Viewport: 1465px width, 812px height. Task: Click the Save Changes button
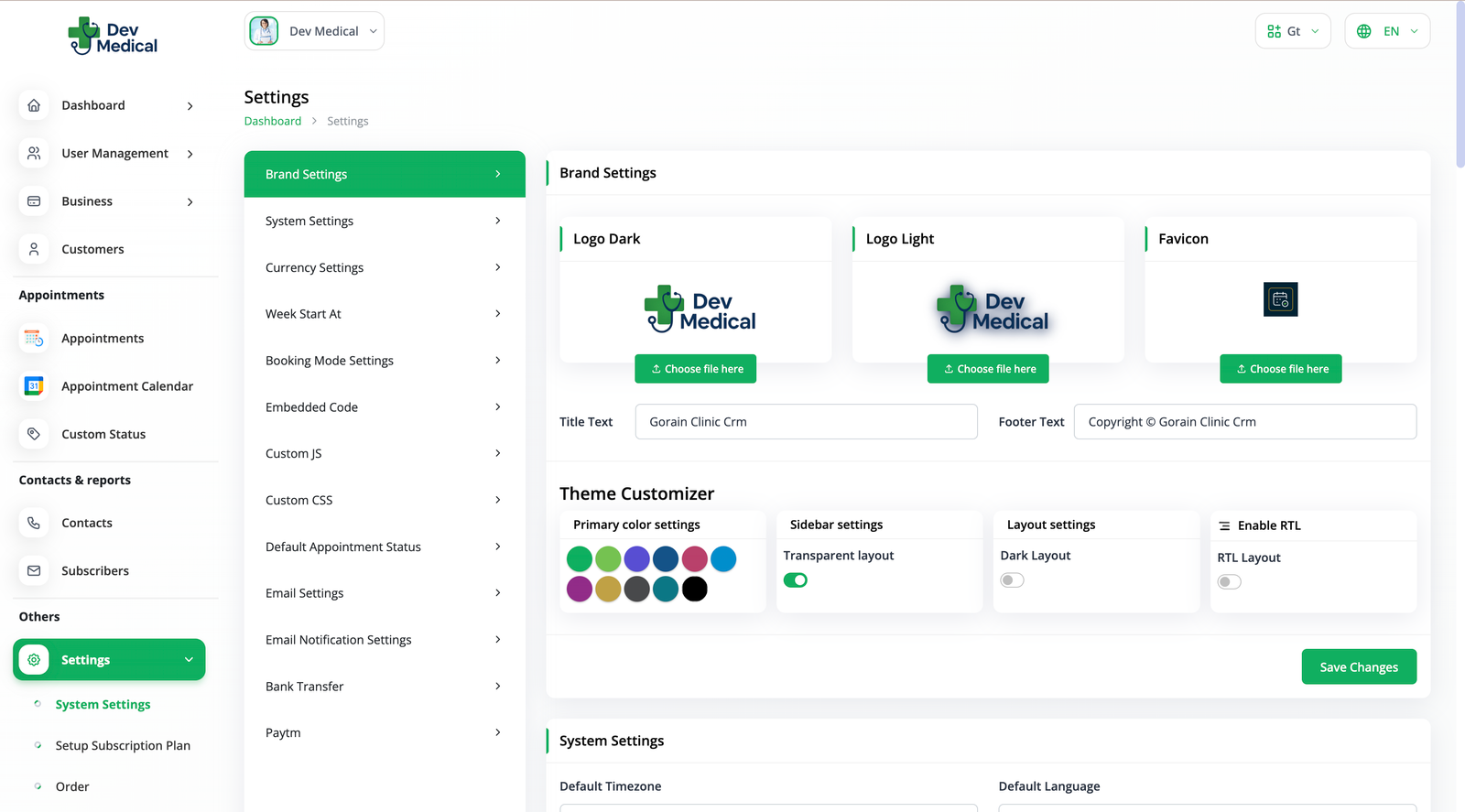coord(1359,667)
